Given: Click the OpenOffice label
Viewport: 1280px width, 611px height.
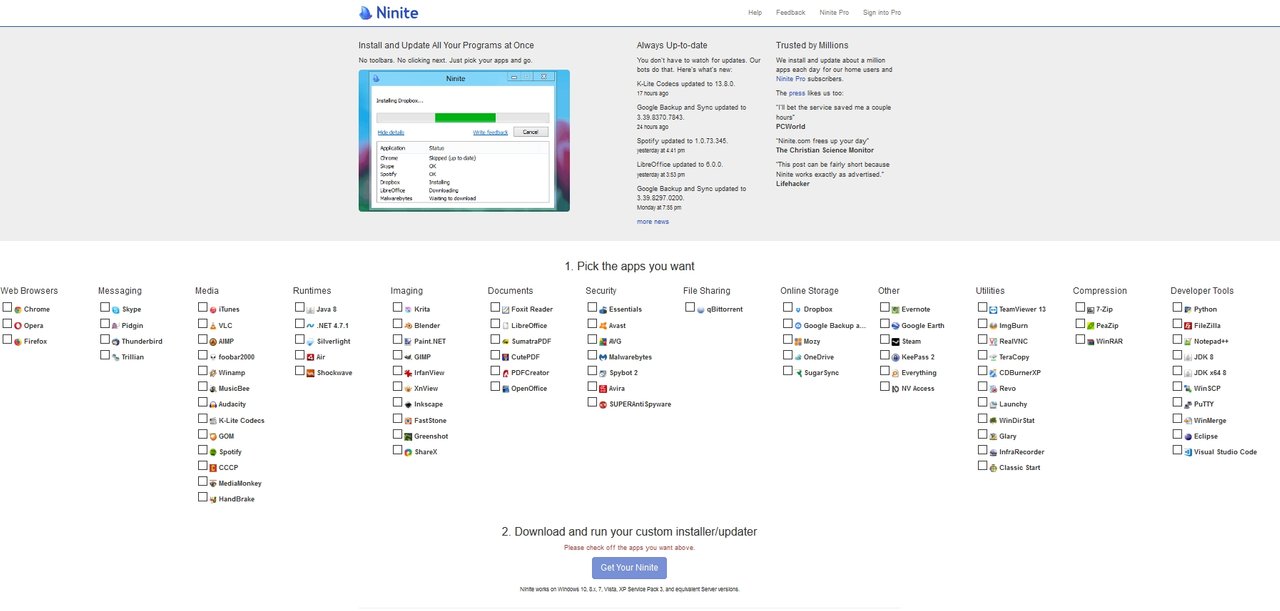Looking at the screenshot, I should (529, 389).
